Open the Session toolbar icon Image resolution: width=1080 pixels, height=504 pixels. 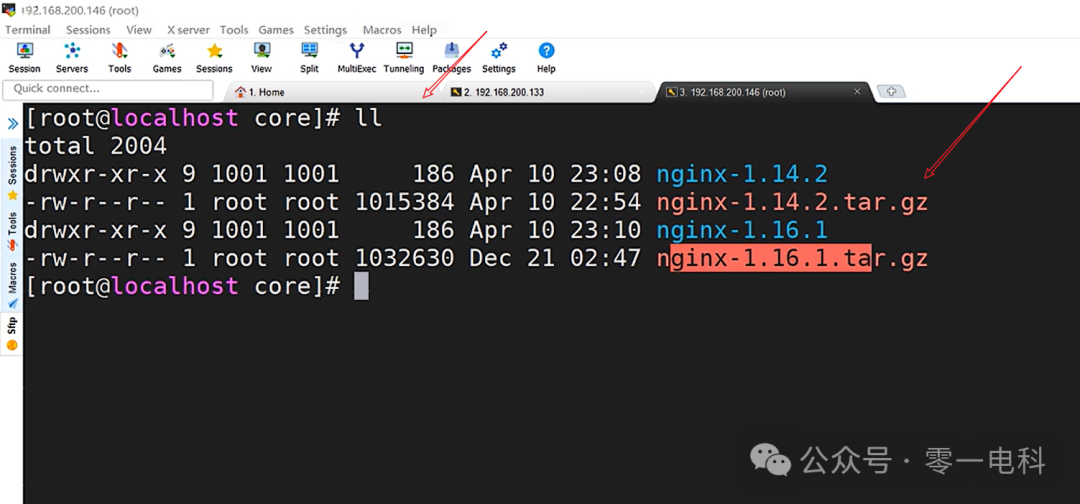(24, 58)
